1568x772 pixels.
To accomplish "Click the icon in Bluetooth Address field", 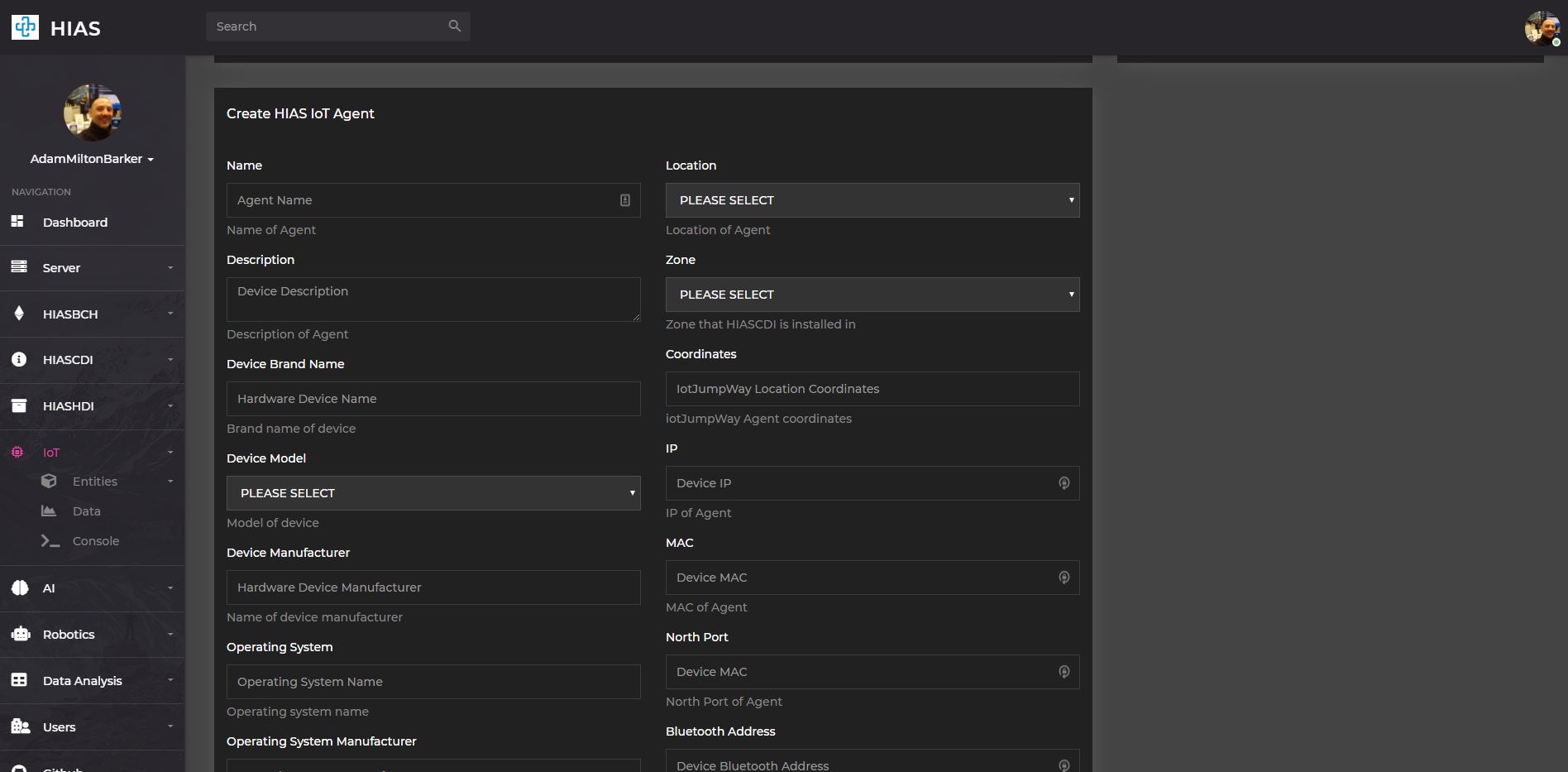I will point(1064,765).
